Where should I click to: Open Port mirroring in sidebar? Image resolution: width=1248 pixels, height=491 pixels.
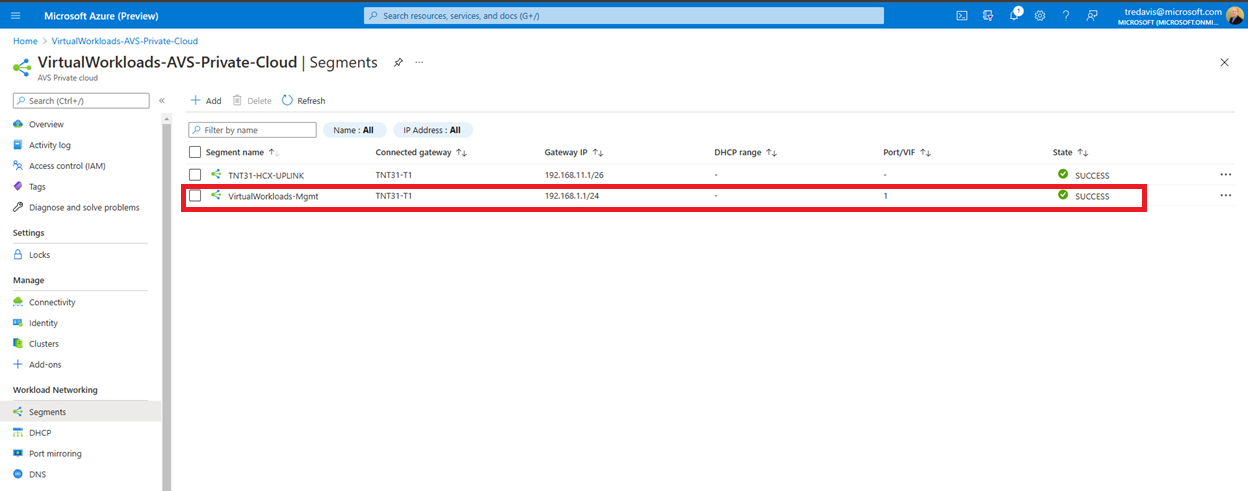[55, 454]
